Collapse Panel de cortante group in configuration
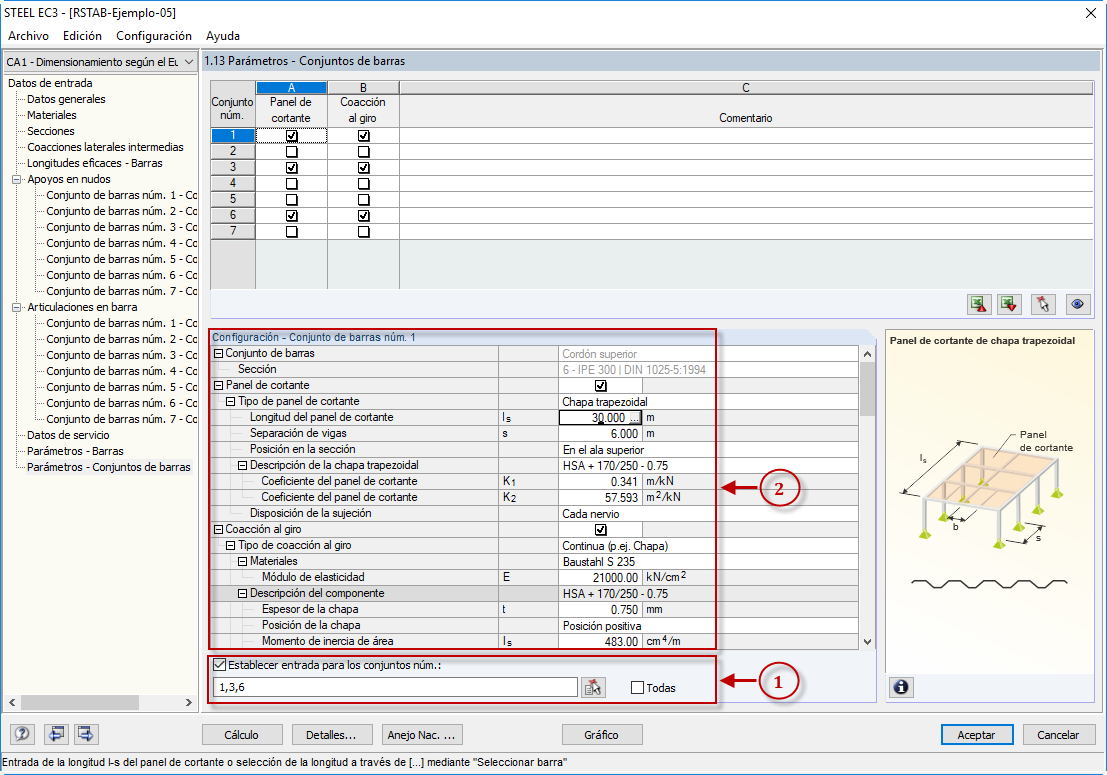Screen dimensions: 1107x775 [x=218, y=385]
